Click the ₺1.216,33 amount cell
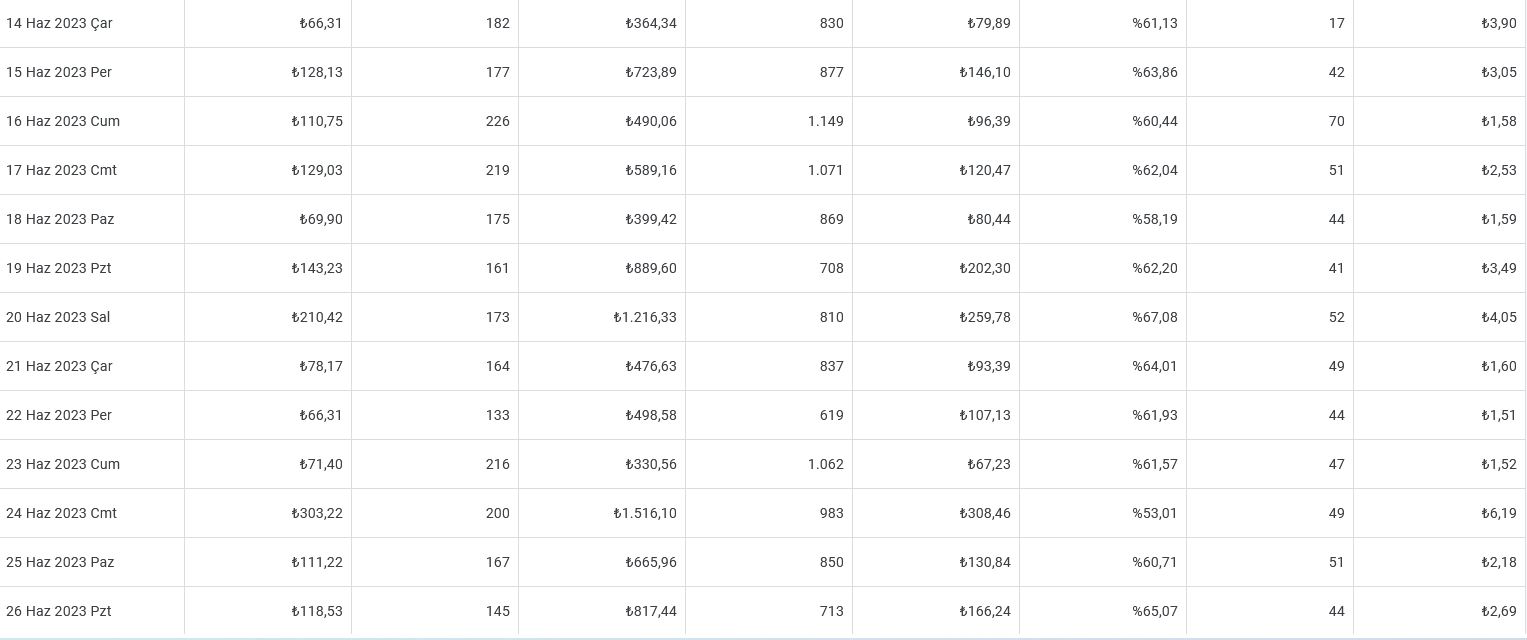The width and height of the screenshot is (1527, 640). (x=602, y=317)
